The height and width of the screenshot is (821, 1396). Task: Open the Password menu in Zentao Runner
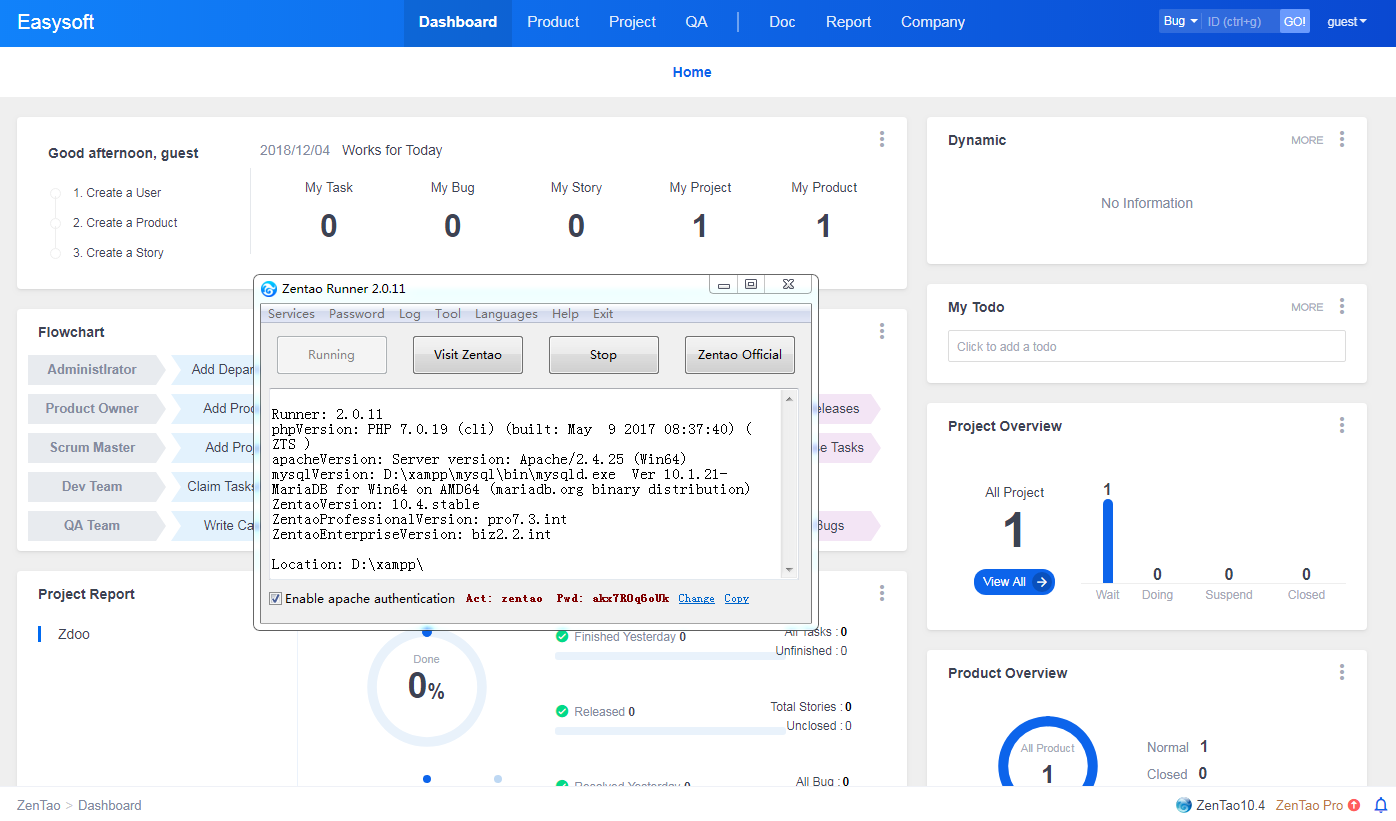click(x=357, y=314)
